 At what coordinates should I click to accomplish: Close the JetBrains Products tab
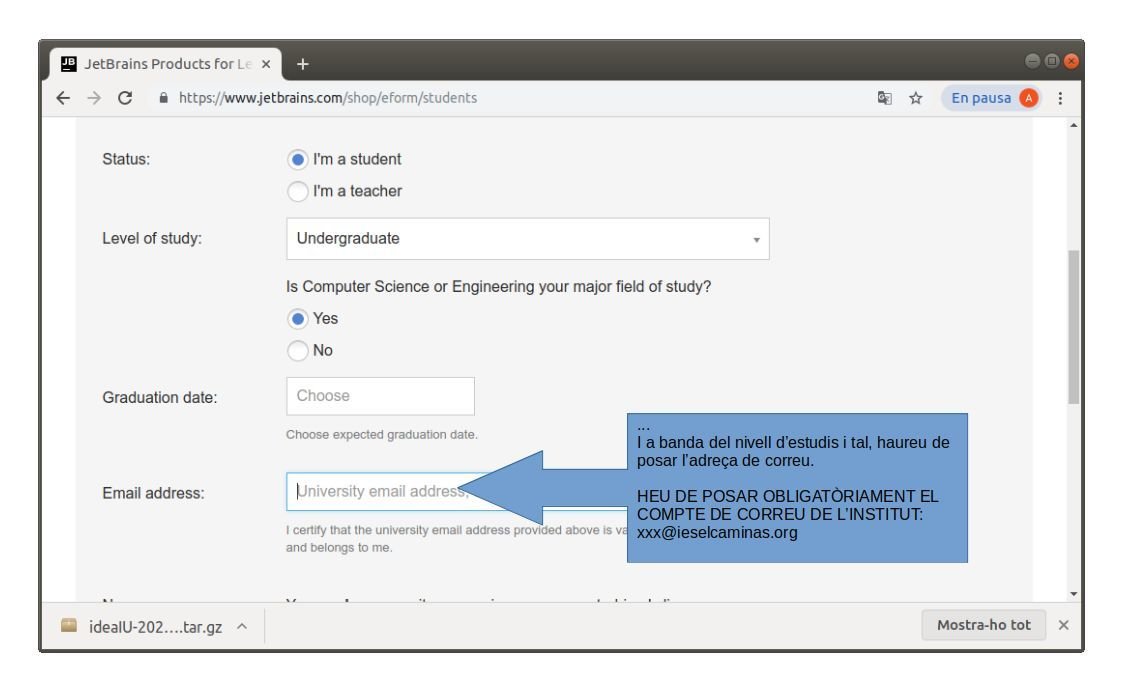click(266, 64)
